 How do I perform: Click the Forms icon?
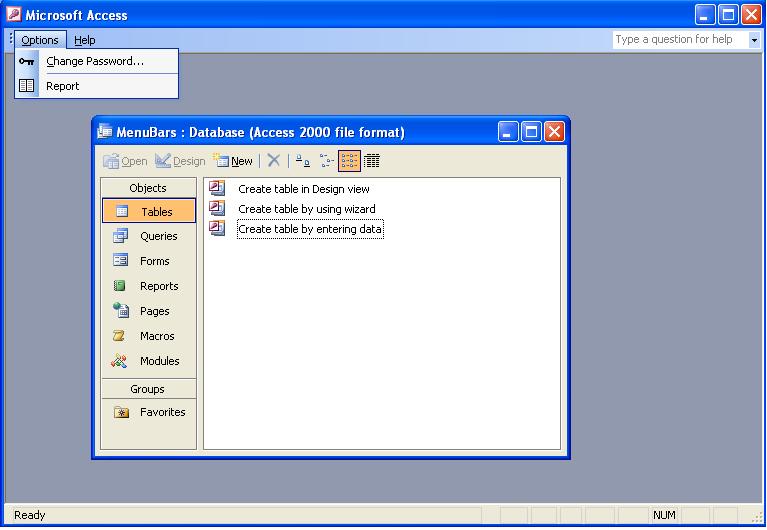coord(120,260)
